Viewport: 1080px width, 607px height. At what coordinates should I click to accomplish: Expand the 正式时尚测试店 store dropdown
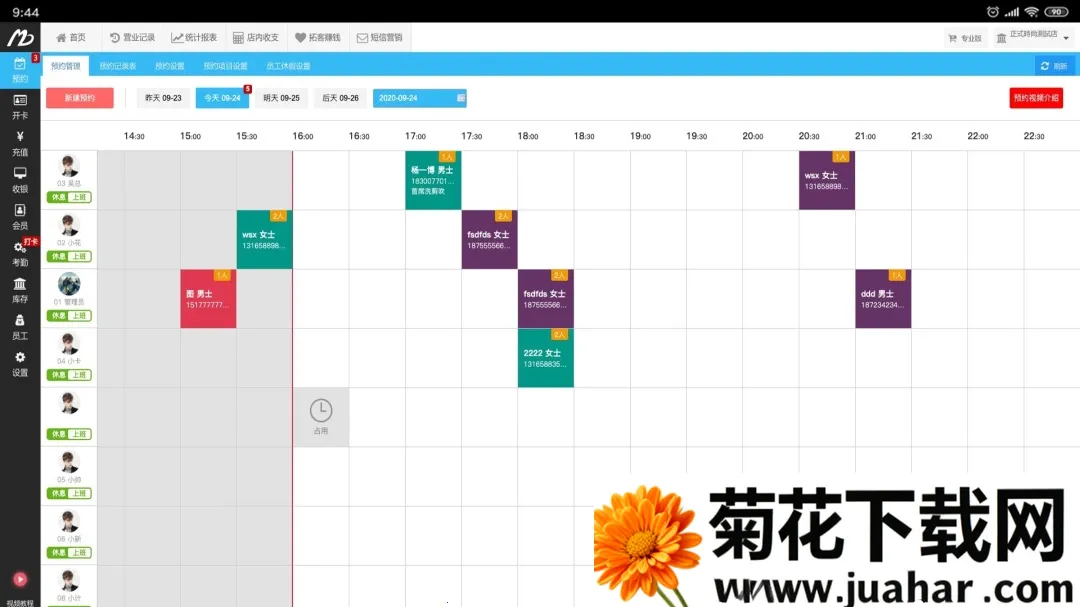coord(1033,37)
